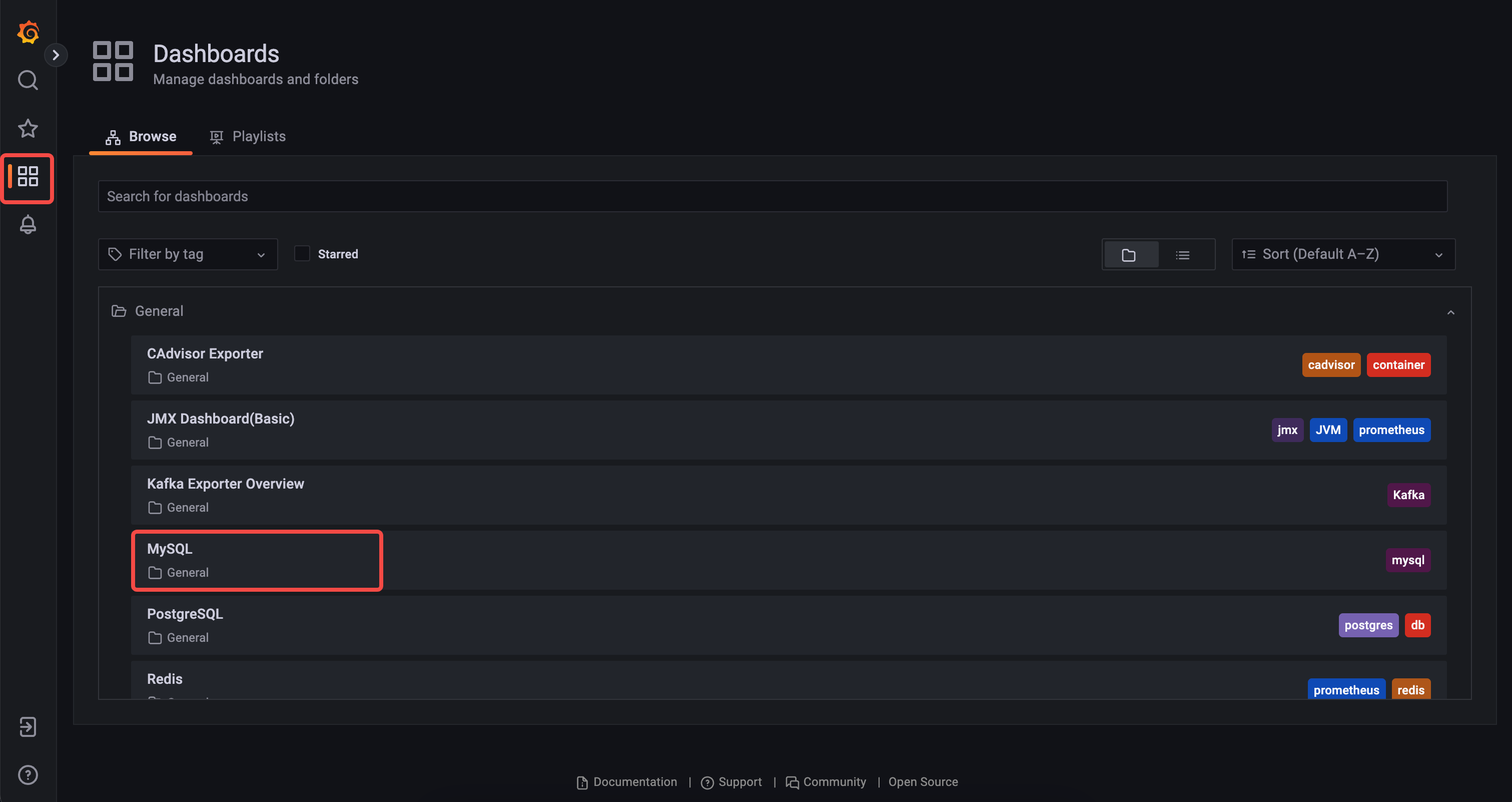Open the Sort (Default A–Z) dropdown
This screenshot has width=1512, height=802.
(x=1343, y=254)
